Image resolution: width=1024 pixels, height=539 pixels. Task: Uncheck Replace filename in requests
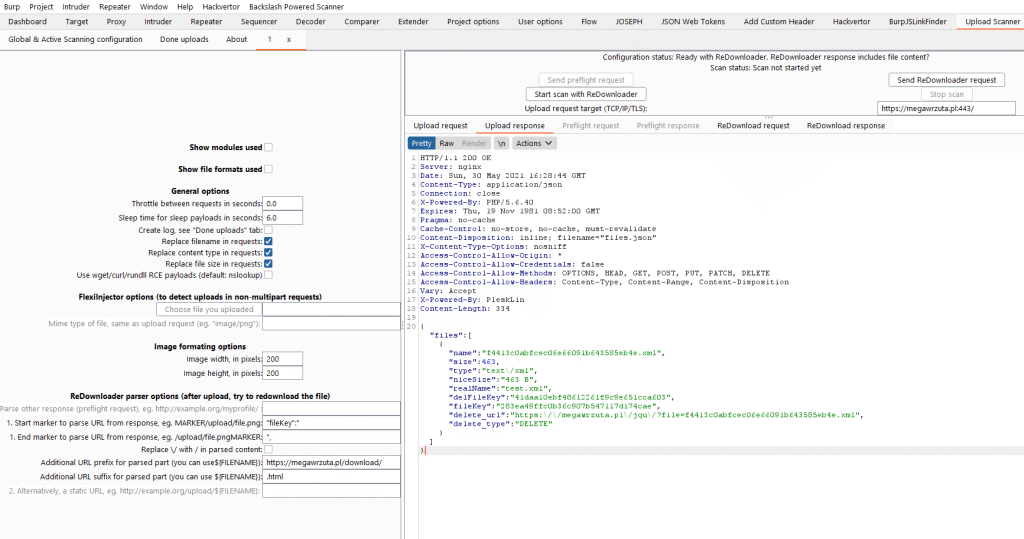(268, 241)
